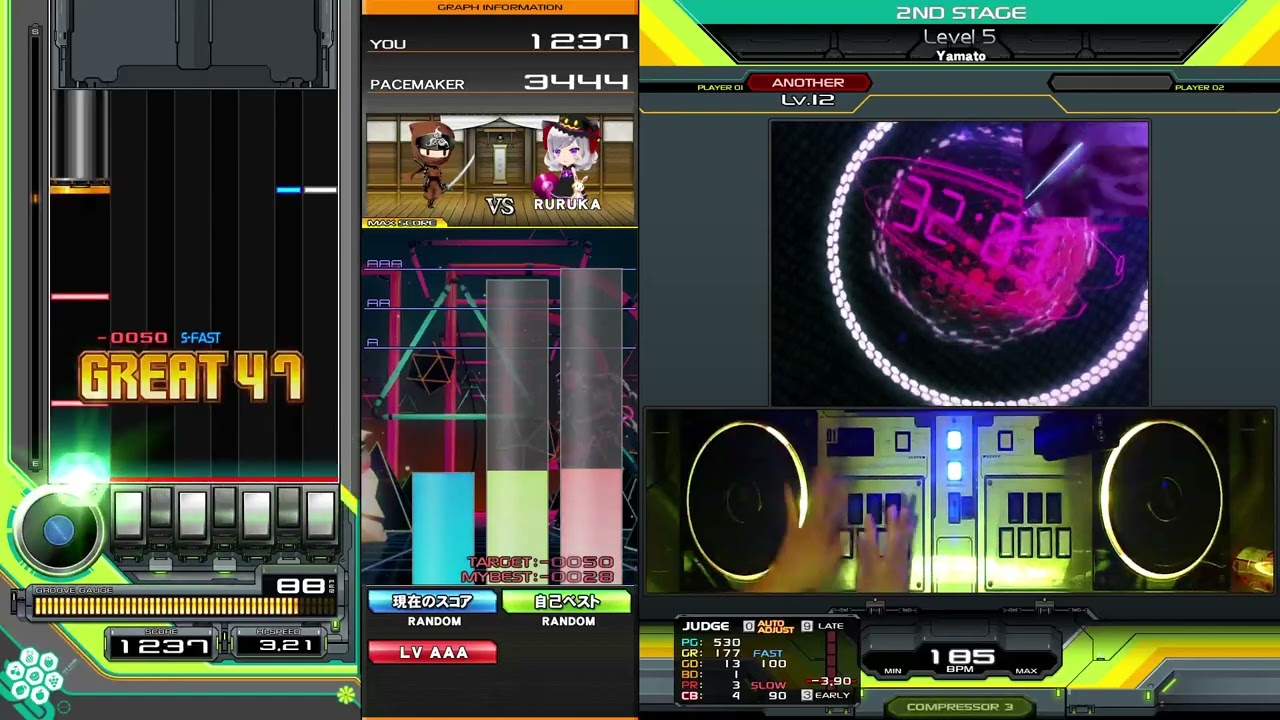Click the numbered box 3 beside EARLY
This screenshot has height=720, width=1280.
807,695
